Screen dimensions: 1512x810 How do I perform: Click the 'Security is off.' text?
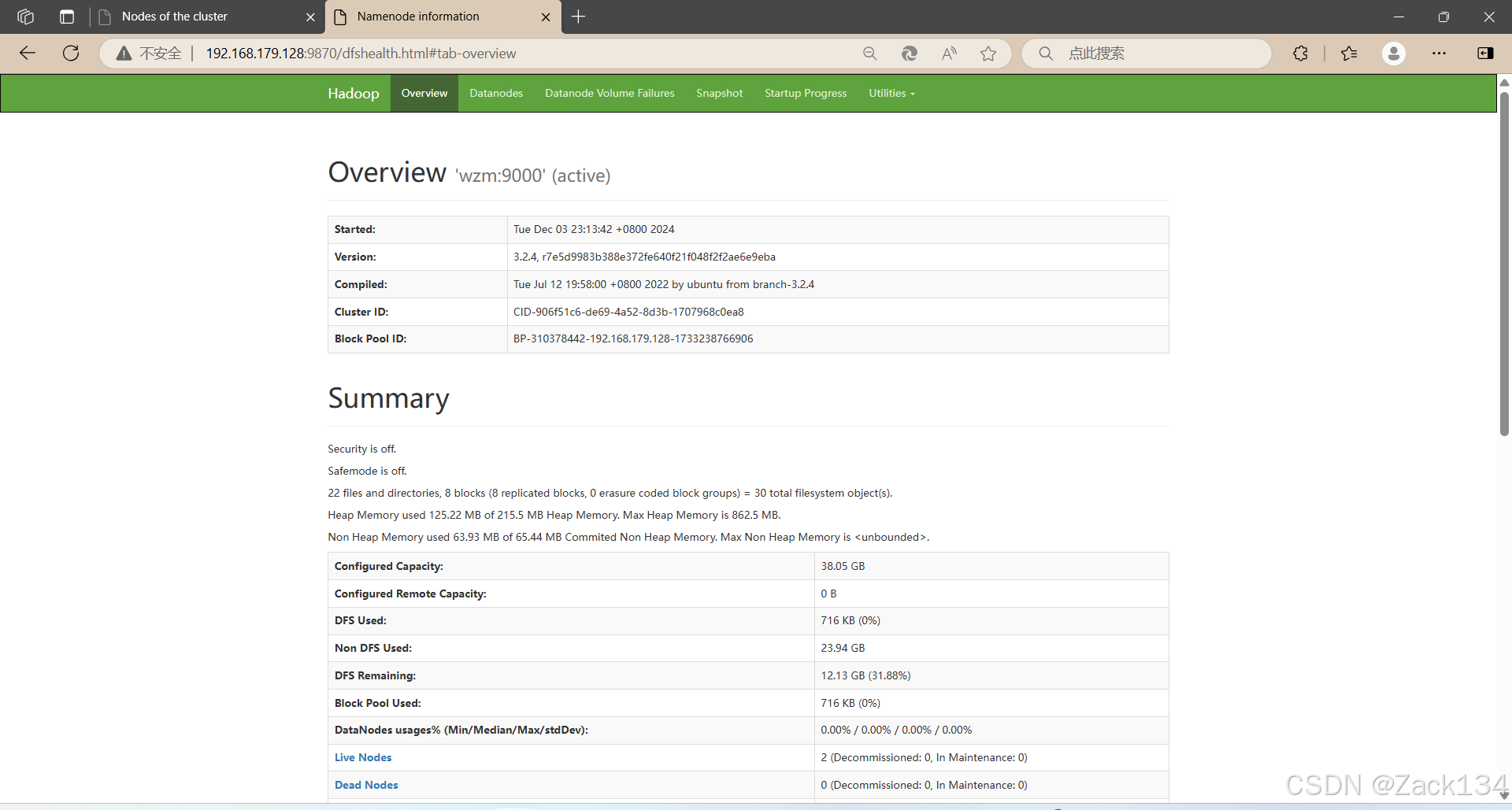[x=362, y=449]
